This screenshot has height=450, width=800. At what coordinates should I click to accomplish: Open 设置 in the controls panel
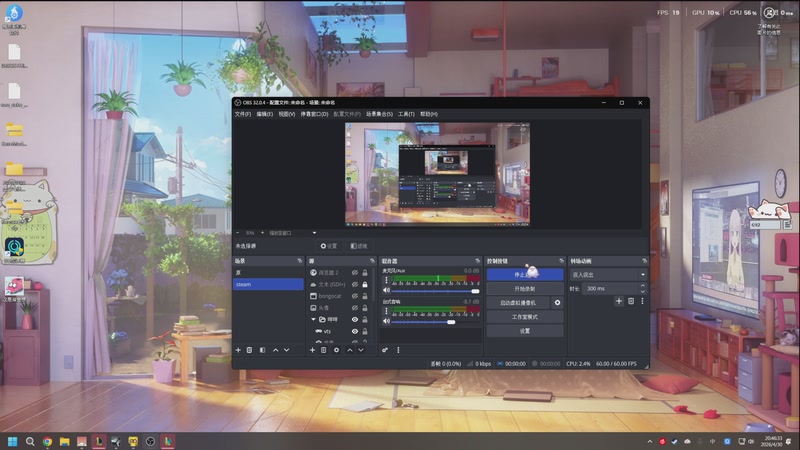(x=525, y=331)
